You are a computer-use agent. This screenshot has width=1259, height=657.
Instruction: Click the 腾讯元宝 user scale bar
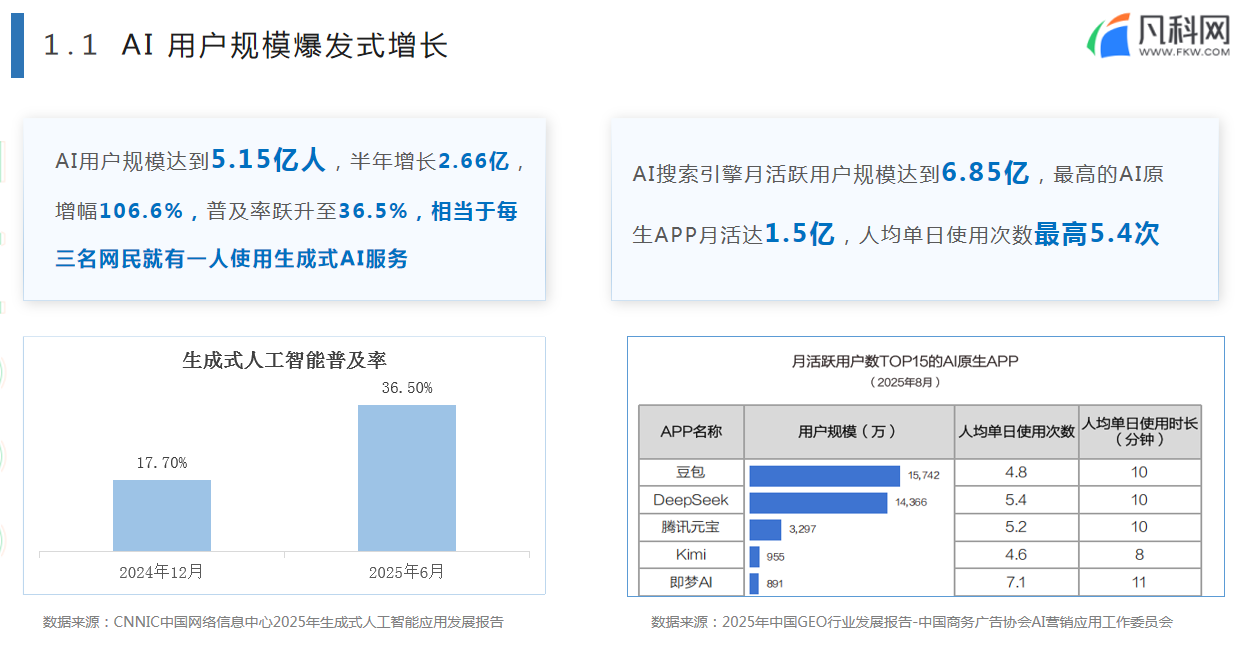coord(765,529)
